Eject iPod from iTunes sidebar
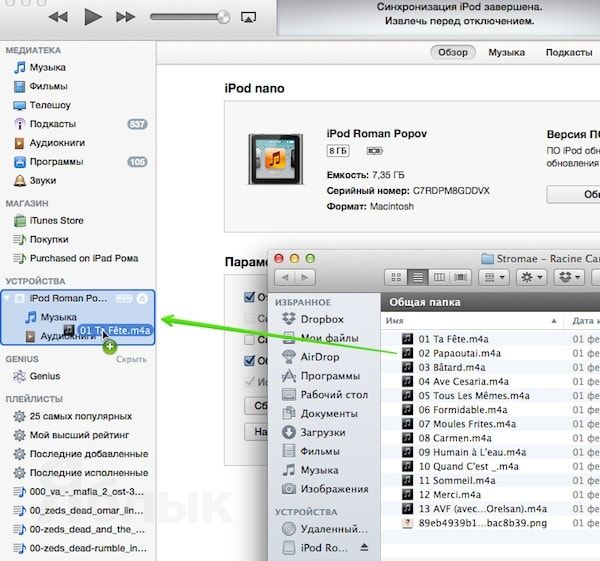Image resolution: width=600 pixels, height=561 pixels. click(142, 298)
